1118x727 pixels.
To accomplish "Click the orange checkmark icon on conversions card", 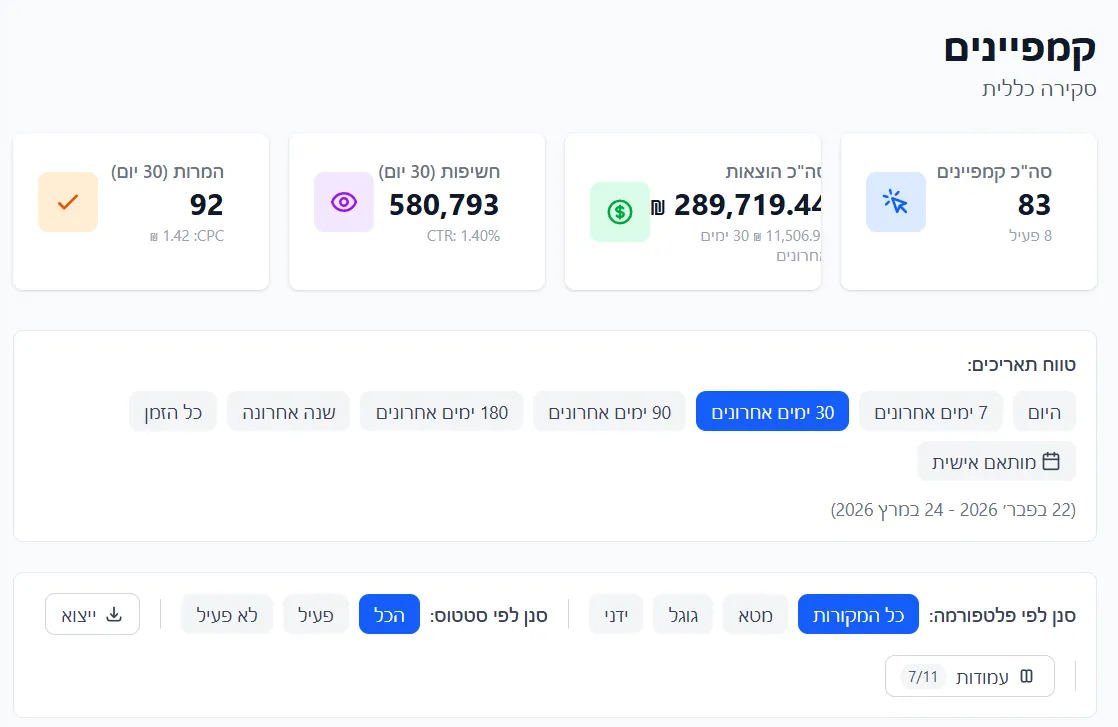I will (x=68, y=202).
